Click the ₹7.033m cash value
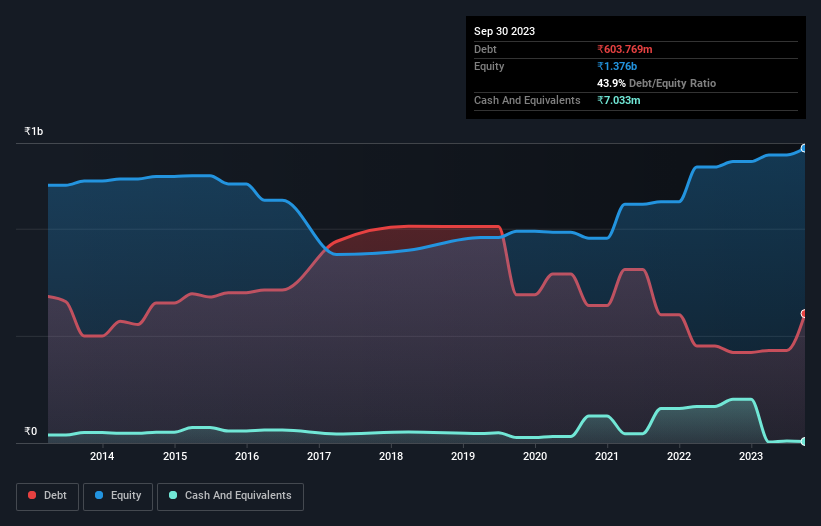This screenshot has height=526, width=821. [x=618, y=100]
